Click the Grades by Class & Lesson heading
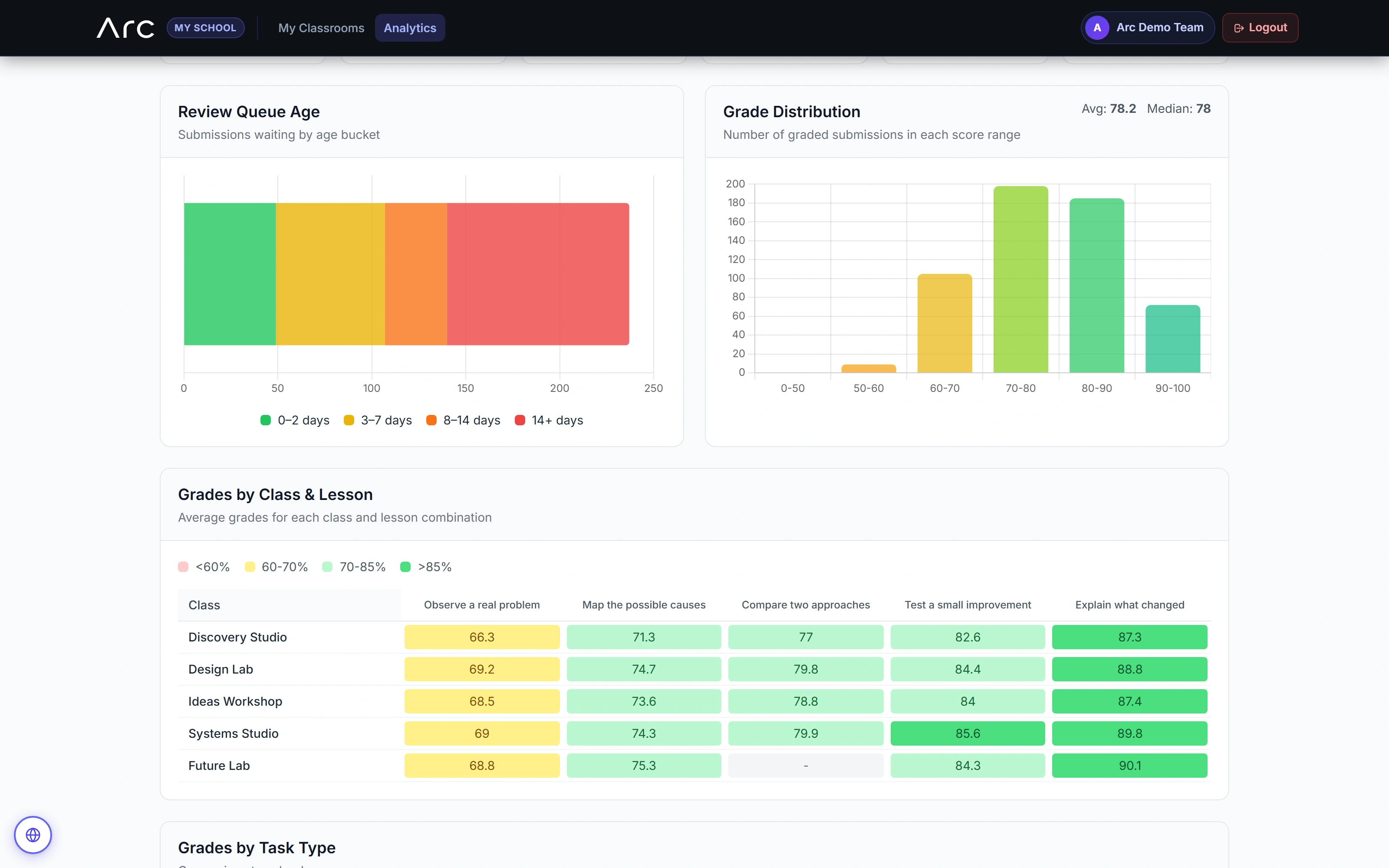1389x868 pixels. 276,494
